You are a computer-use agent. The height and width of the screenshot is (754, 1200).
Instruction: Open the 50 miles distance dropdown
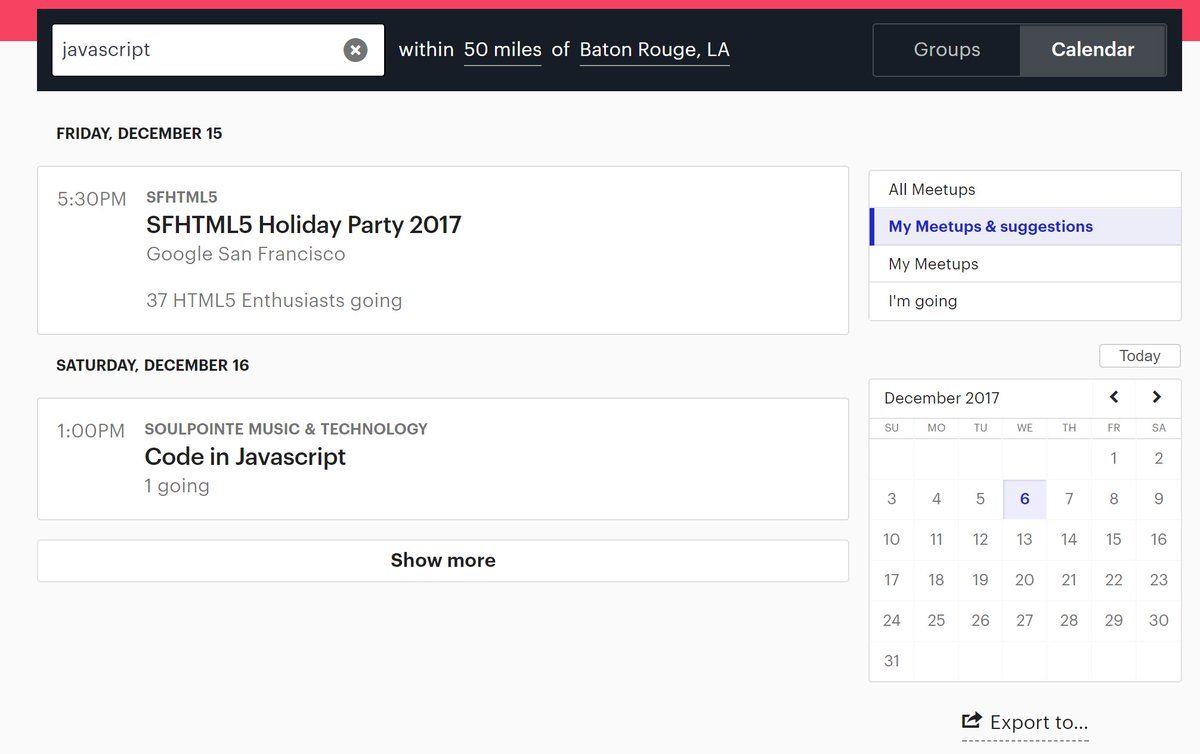pos(502,50)
